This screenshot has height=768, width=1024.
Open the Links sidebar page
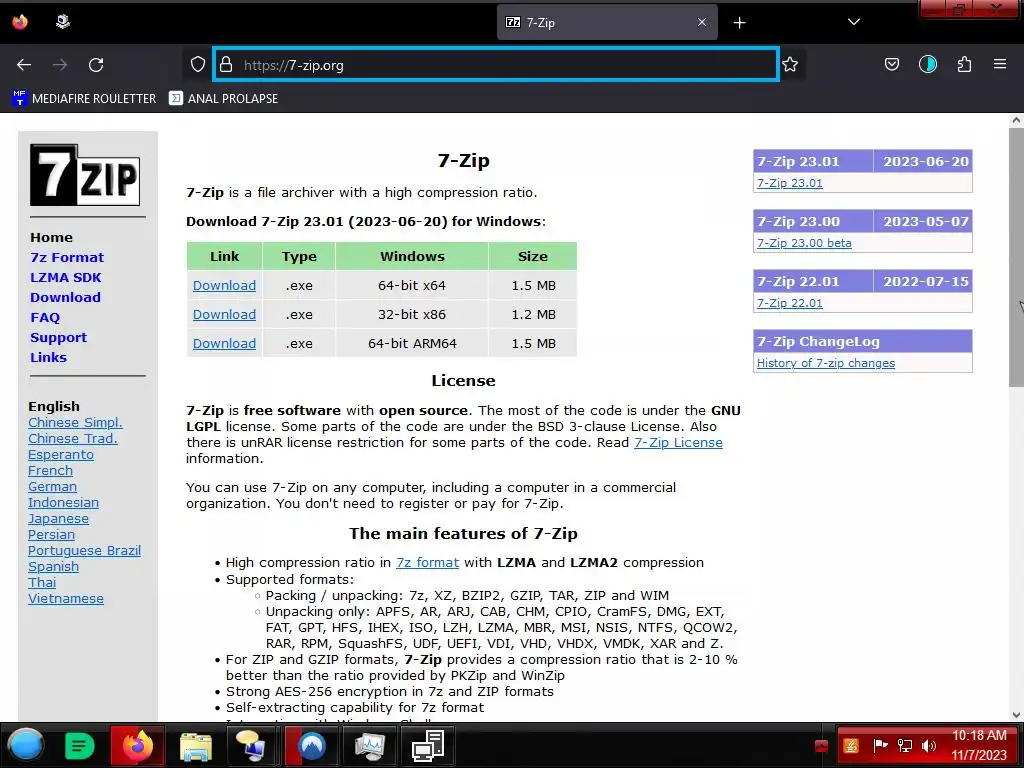[48, 357]
